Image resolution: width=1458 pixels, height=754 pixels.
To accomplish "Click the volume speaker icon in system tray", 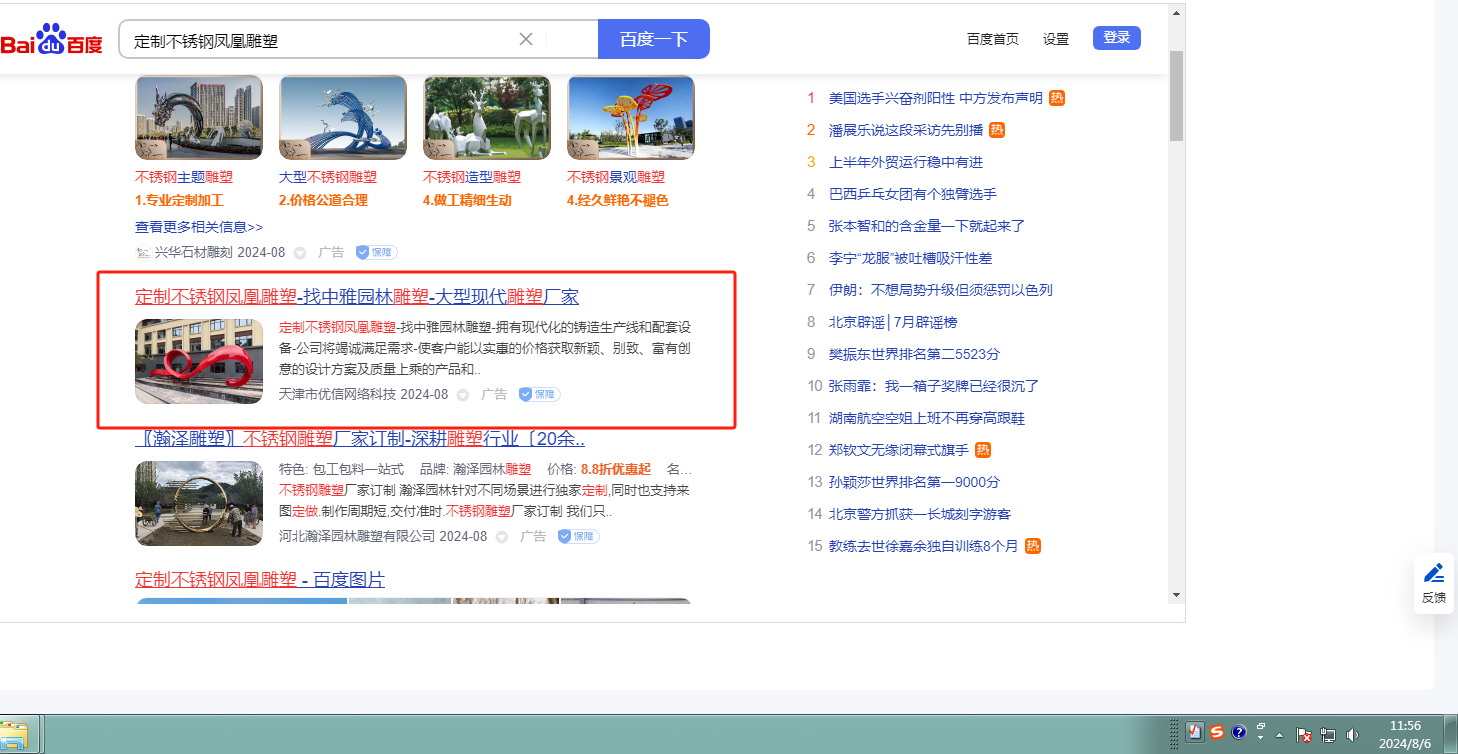I will click(1352, 735).
